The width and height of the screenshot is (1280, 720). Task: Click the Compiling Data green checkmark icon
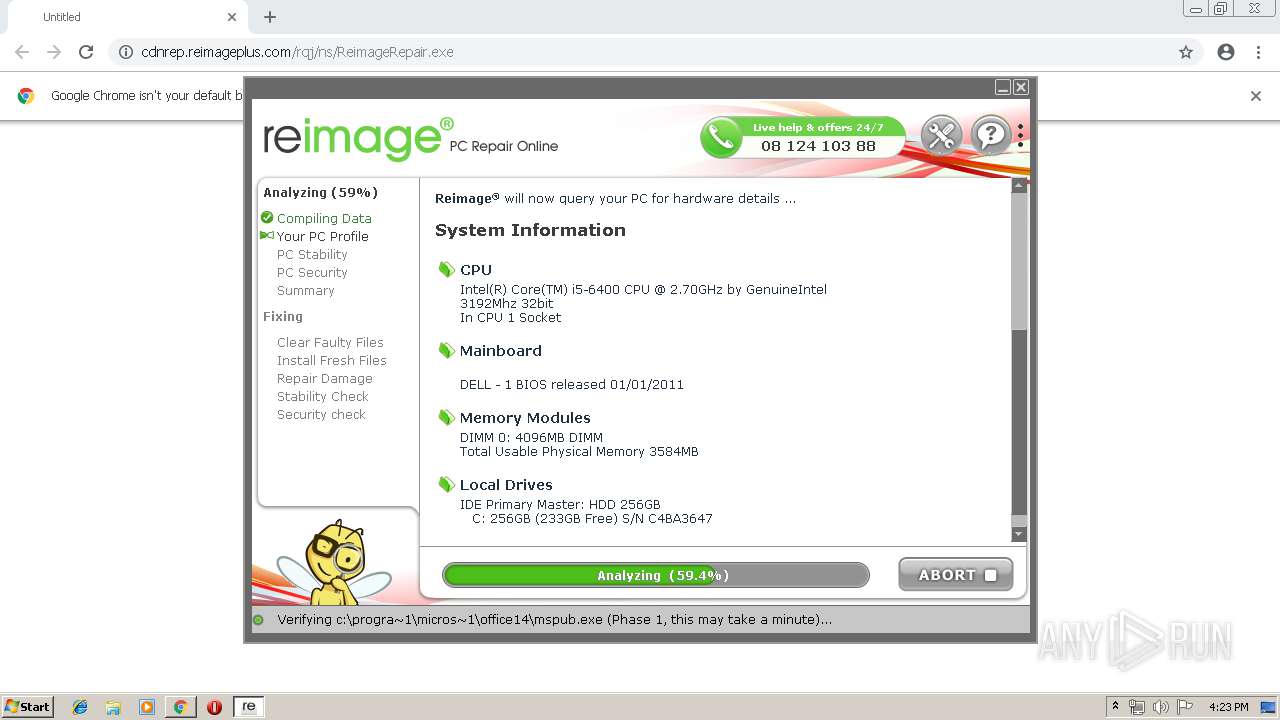[267, 218]
